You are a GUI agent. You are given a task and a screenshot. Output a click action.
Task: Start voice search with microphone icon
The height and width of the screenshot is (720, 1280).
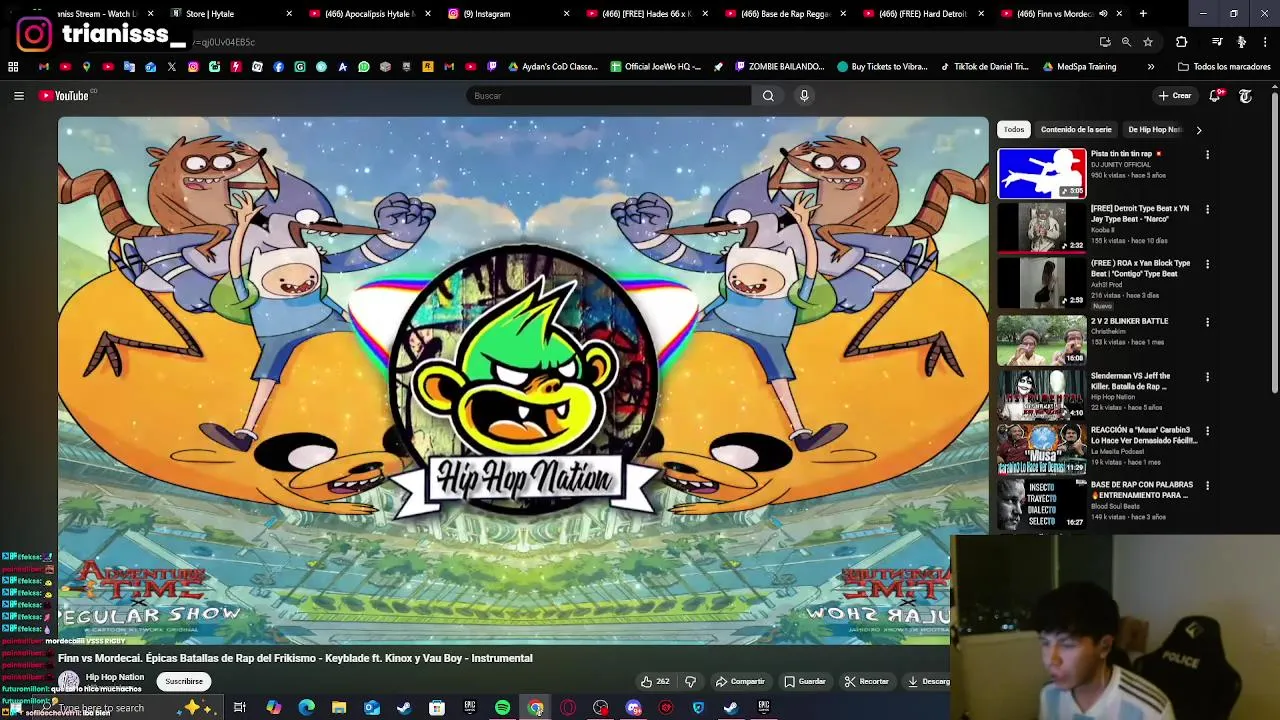(804, 96)
